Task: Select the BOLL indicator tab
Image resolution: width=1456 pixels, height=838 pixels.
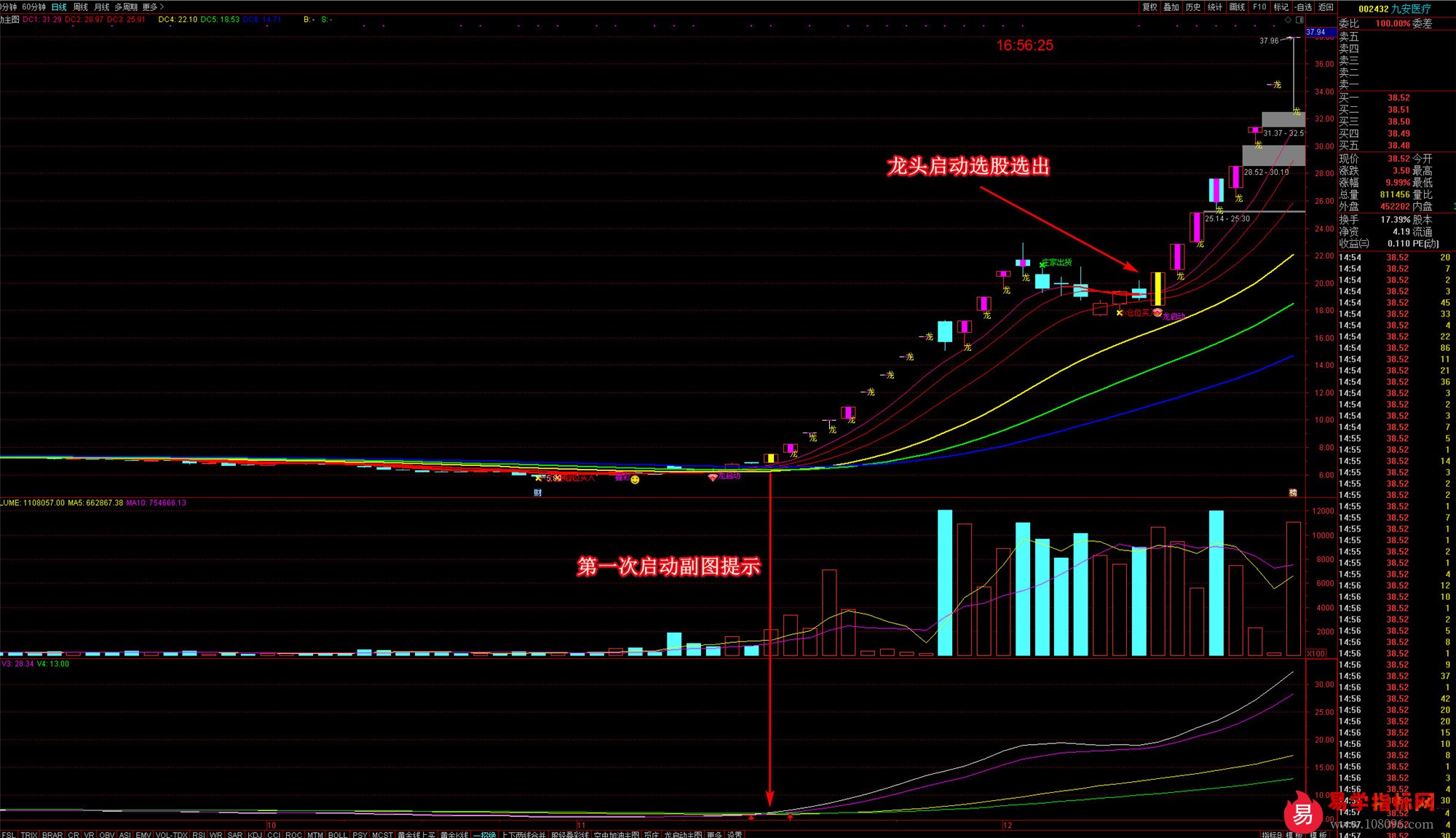Action: [x=338, y=834]
